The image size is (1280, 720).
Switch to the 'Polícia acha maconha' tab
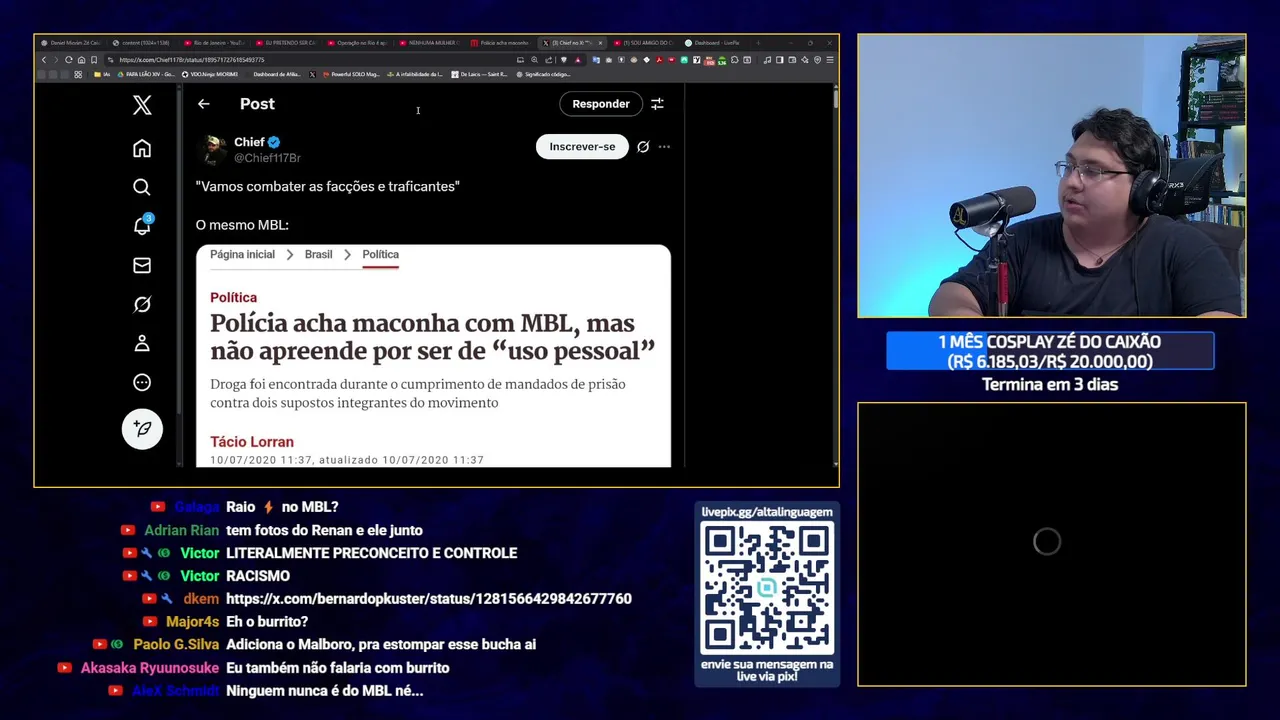(x=503, y=43)
